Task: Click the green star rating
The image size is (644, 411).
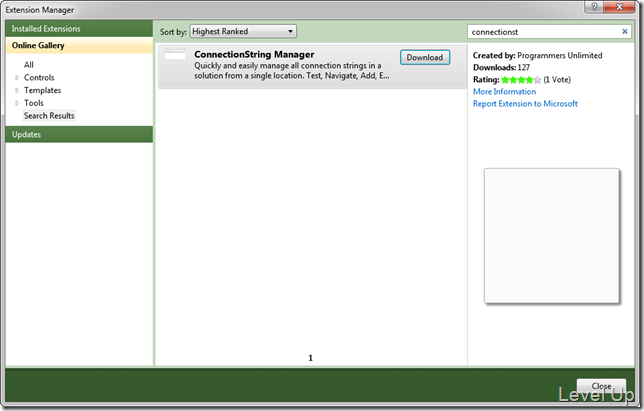Action: pos(521,80)
